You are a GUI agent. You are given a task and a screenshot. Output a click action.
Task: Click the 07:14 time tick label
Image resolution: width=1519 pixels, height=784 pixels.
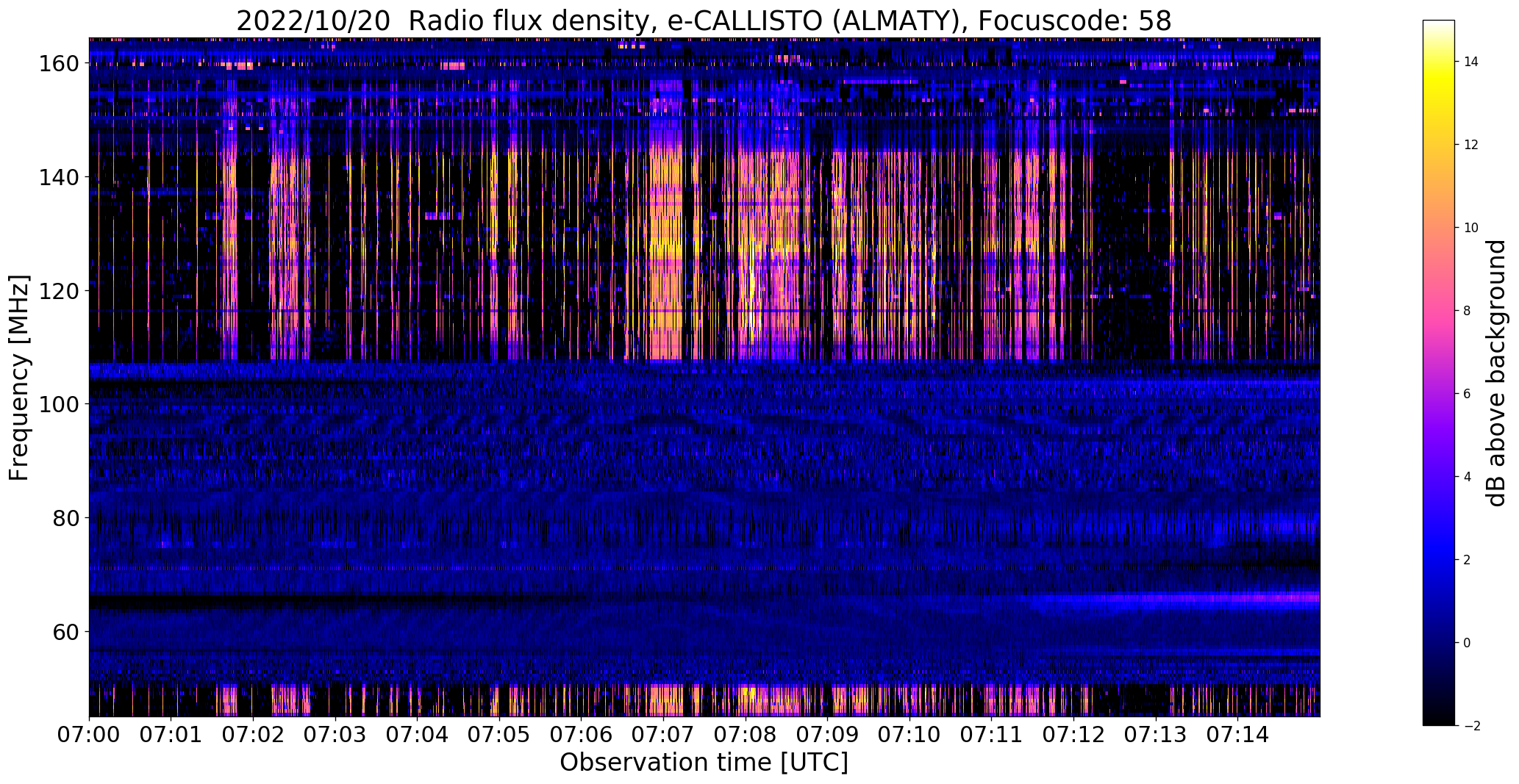coord(1238,735)
